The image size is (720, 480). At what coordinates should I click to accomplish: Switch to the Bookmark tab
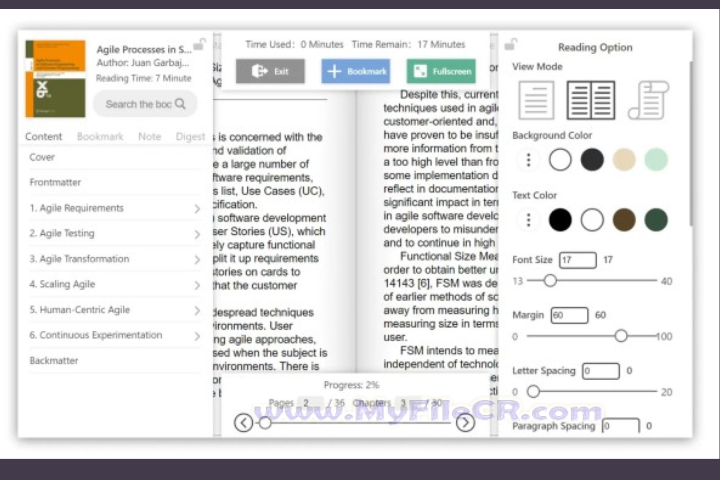click(100, 136)
